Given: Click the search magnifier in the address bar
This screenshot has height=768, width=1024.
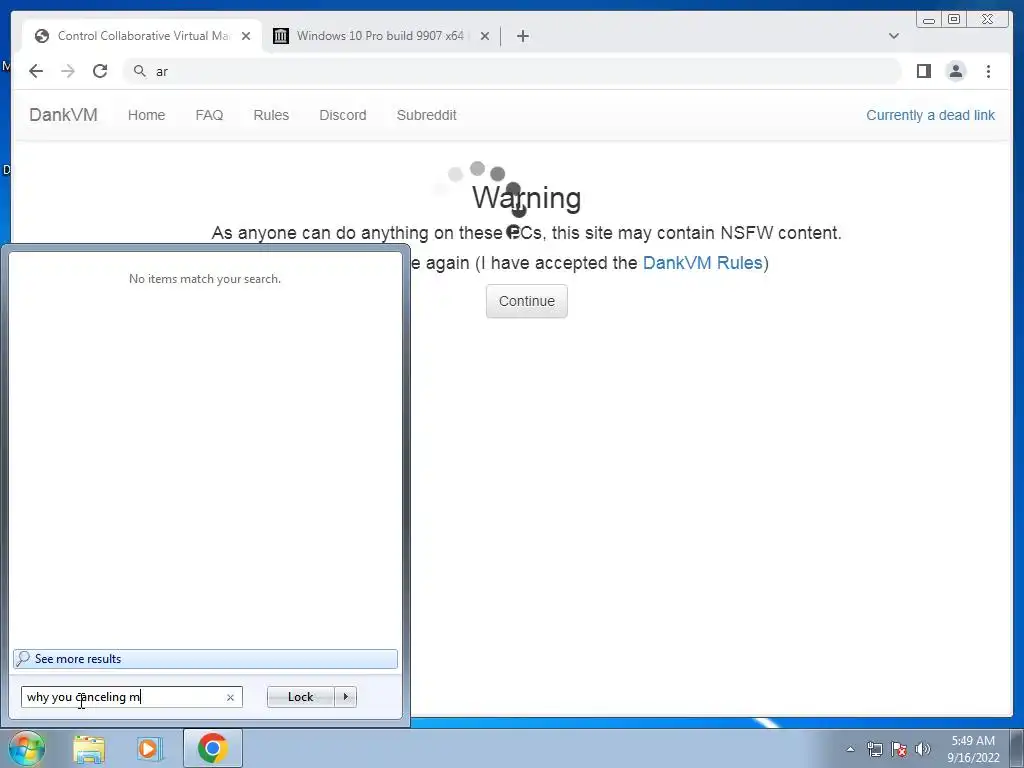Looking at the screenshot, I should 139,71.
